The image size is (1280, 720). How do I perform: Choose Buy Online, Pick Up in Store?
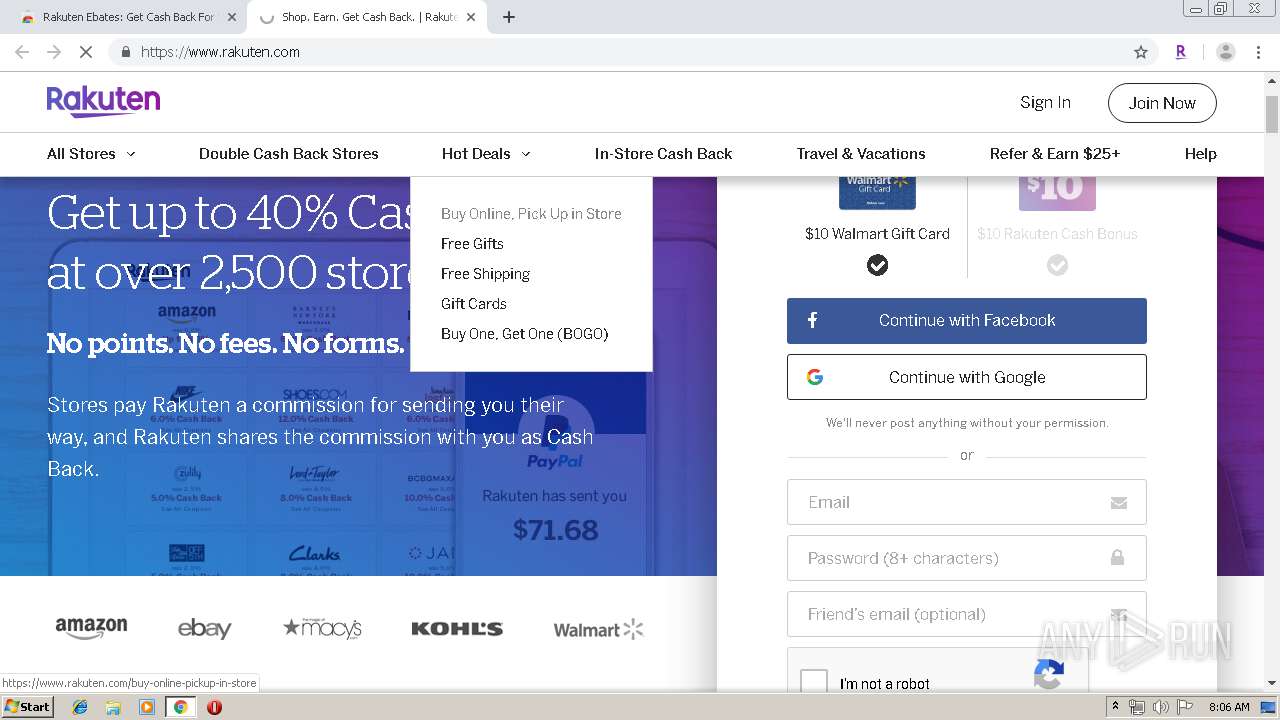(531, 214)
